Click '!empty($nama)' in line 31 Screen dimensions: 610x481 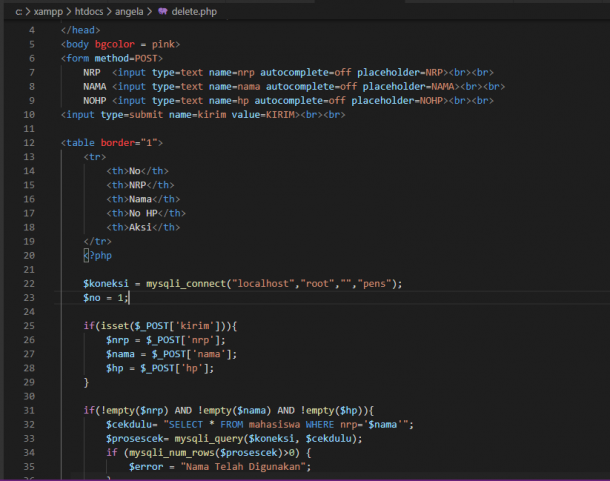tap(235, 411)
